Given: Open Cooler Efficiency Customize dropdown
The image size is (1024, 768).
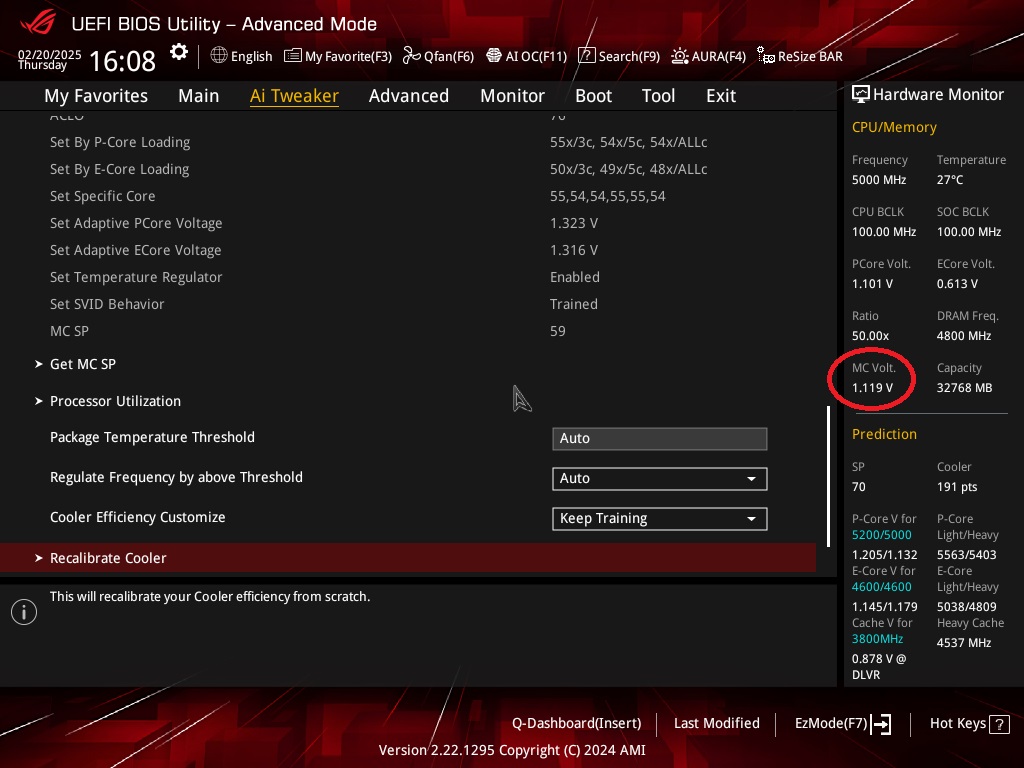Looking at the screenshot, I should 660,519.
